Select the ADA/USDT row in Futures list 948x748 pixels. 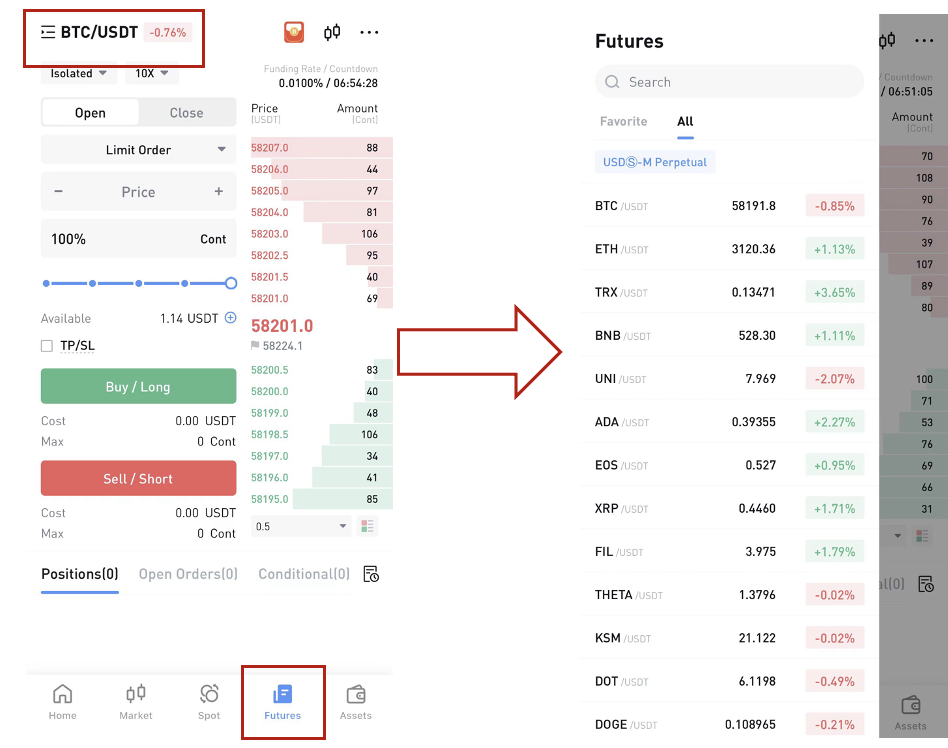coord(729,422)
